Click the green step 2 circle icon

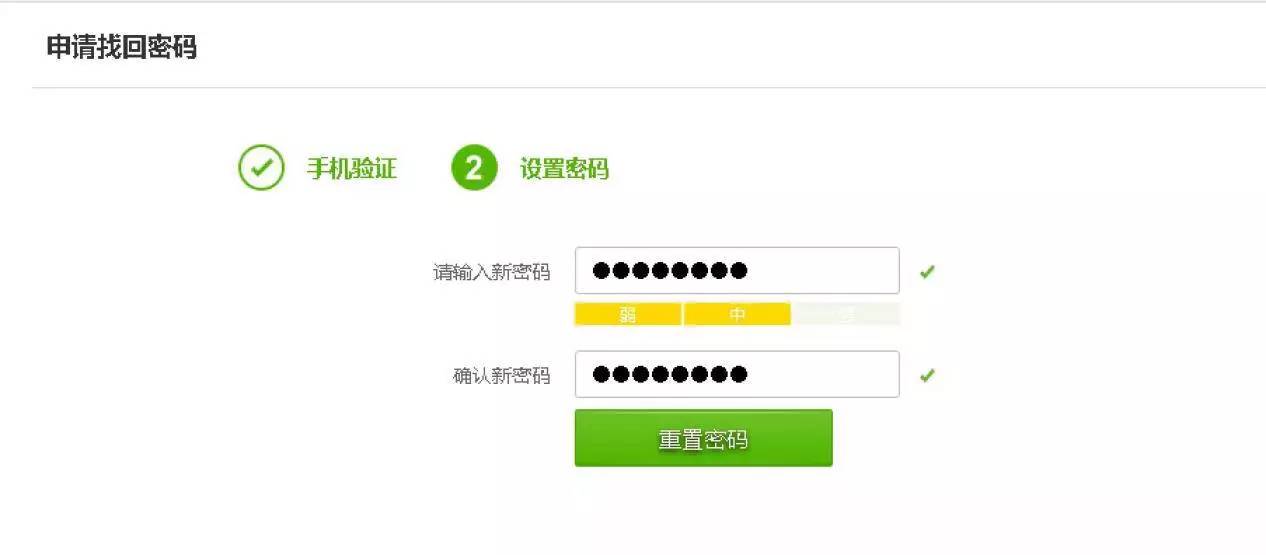point(474,168)
